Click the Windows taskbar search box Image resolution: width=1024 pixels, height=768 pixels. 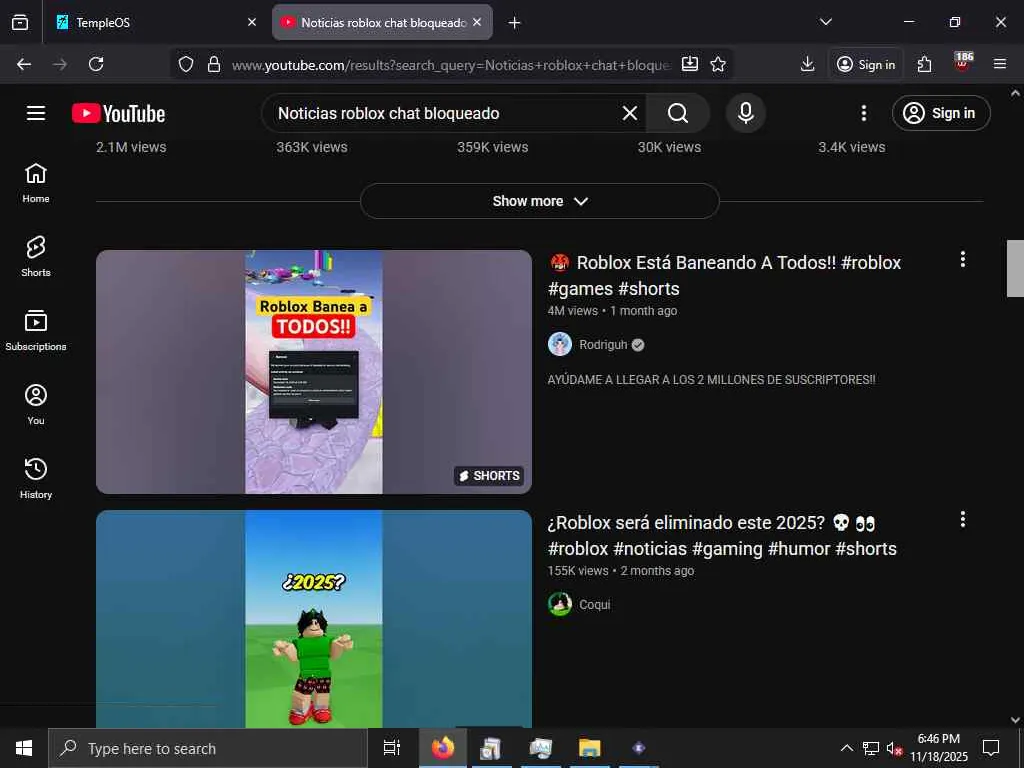(208, 748)
